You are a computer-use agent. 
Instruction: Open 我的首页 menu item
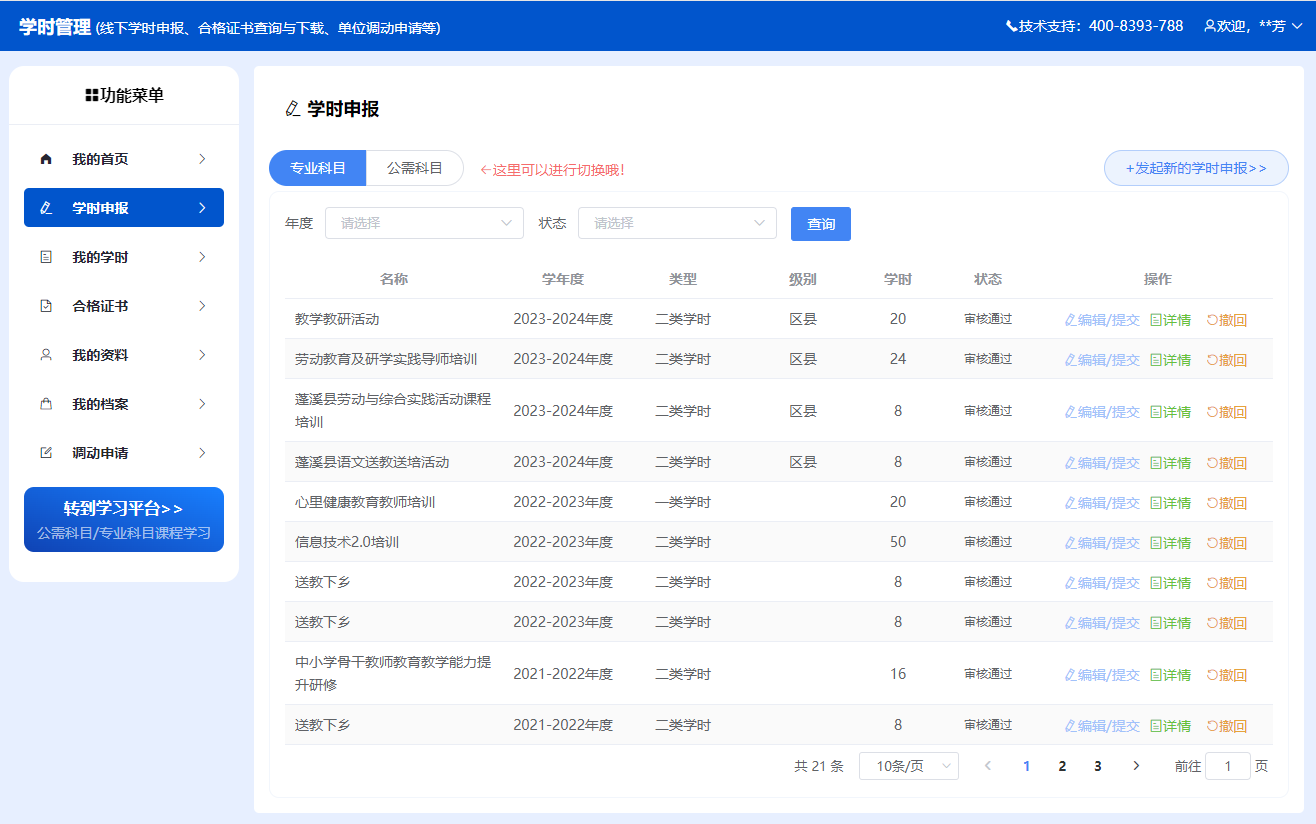click(x=124, y=159)
